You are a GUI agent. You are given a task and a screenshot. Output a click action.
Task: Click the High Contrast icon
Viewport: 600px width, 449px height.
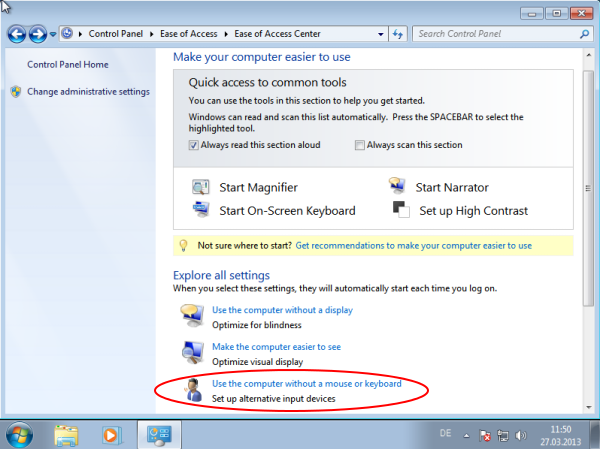point(401,209)
